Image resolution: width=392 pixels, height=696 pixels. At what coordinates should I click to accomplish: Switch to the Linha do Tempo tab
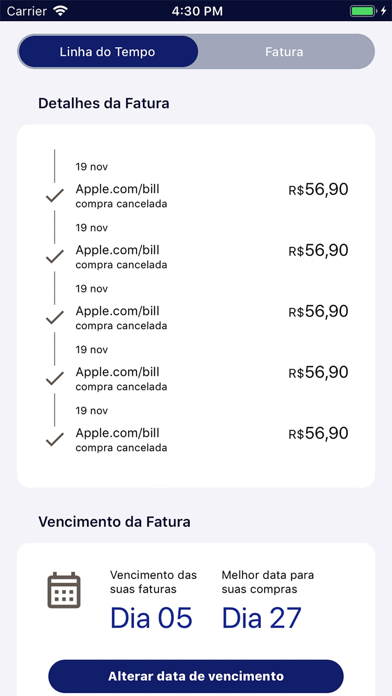108,52
